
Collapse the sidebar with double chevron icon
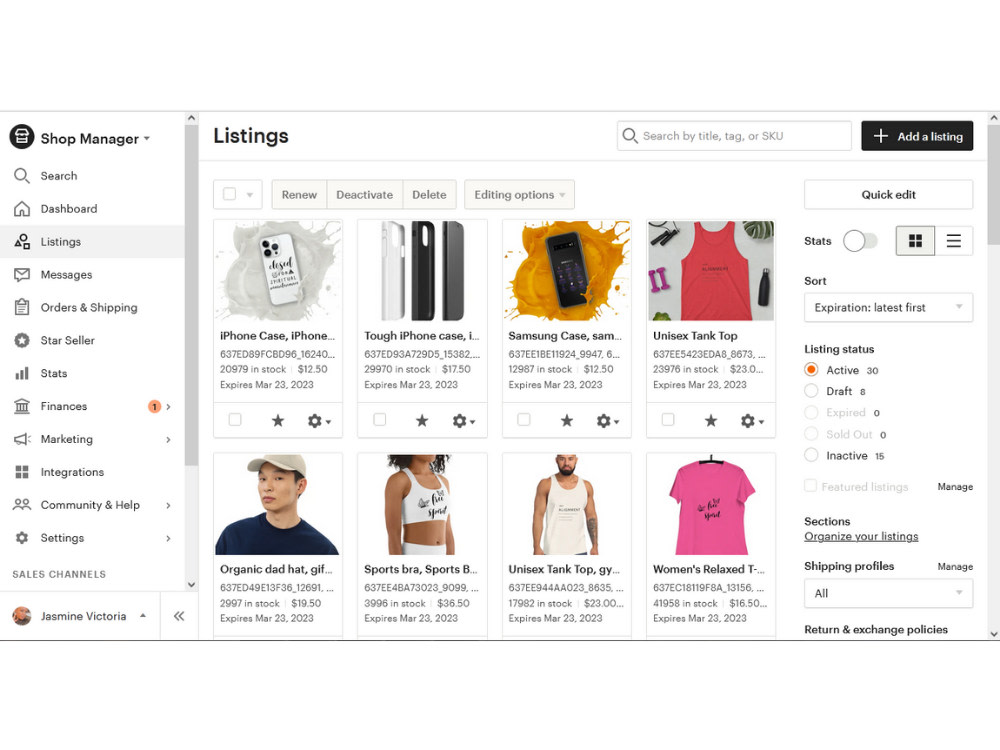point(179,616)
